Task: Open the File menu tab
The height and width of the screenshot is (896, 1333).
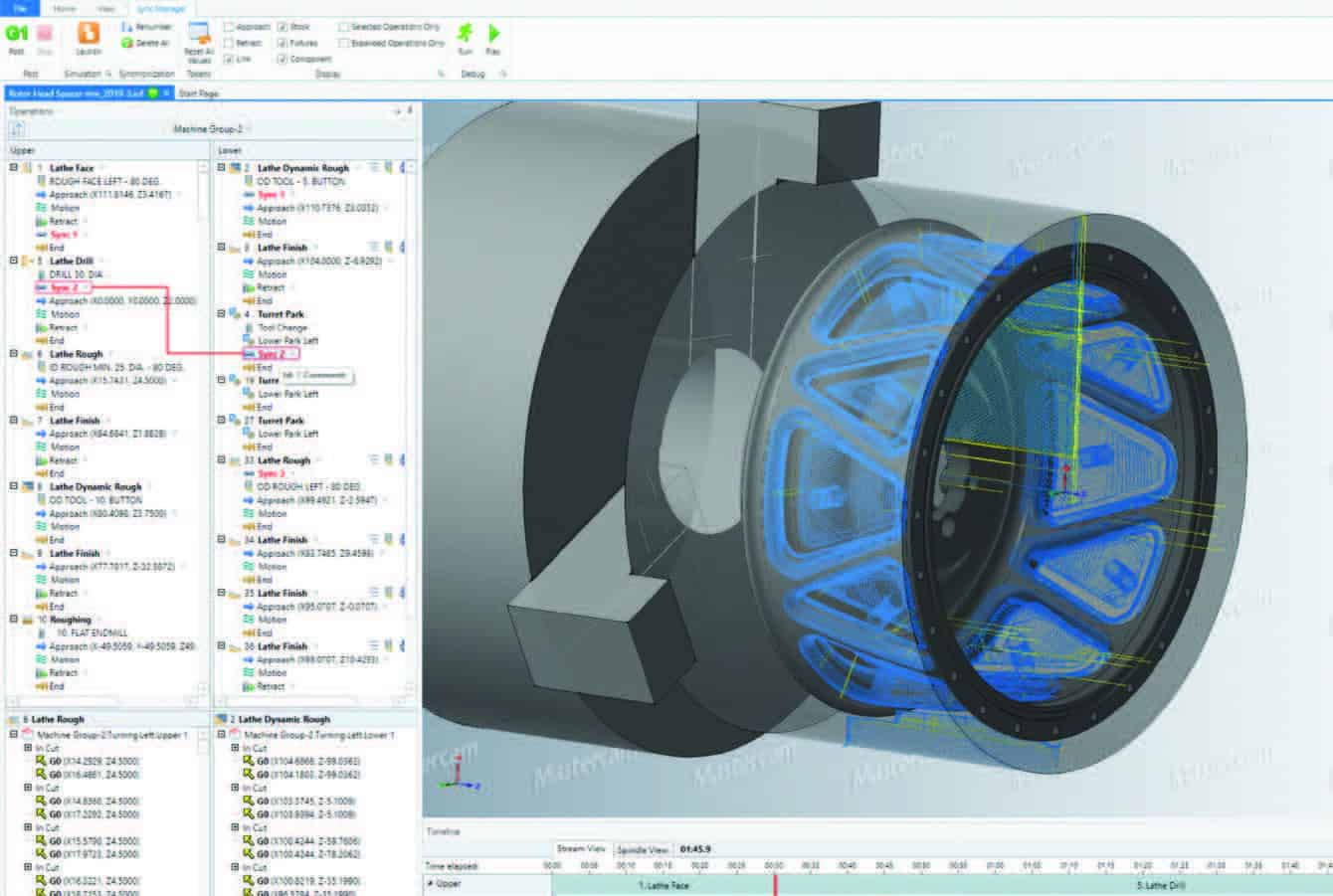Action: coord(20,8)
